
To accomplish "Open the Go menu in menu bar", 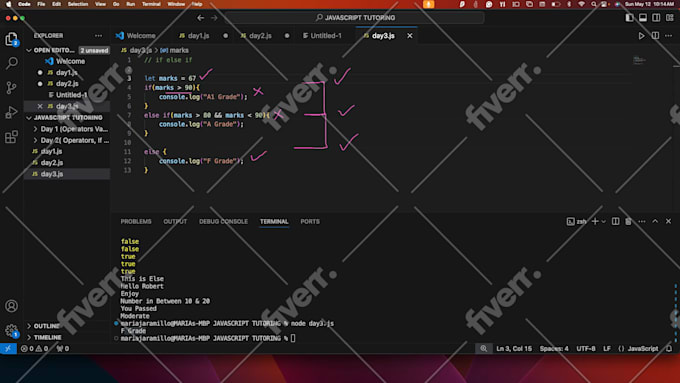I will click(116, 4).
